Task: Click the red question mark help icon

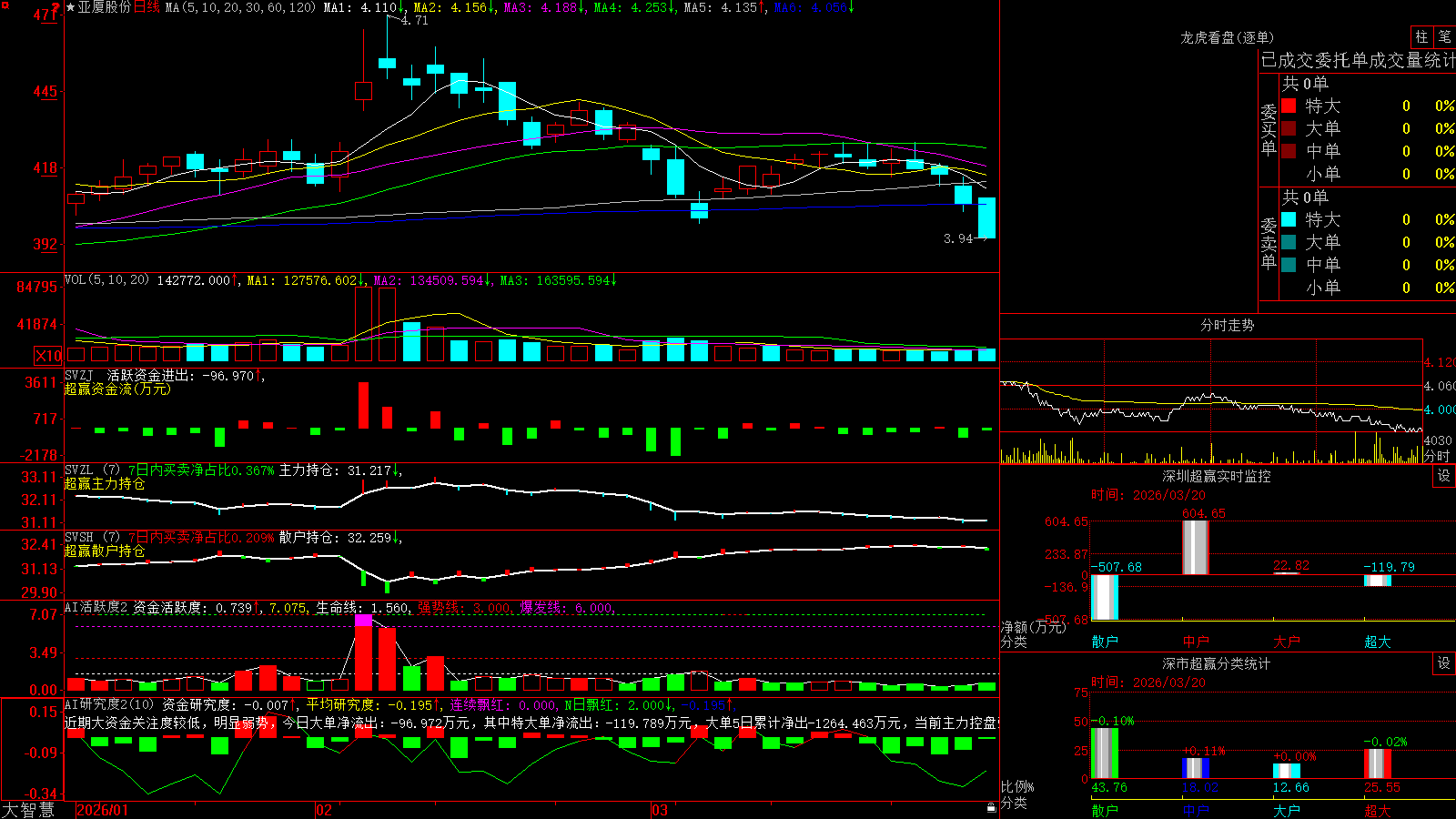Action: [x=56, y=8]
